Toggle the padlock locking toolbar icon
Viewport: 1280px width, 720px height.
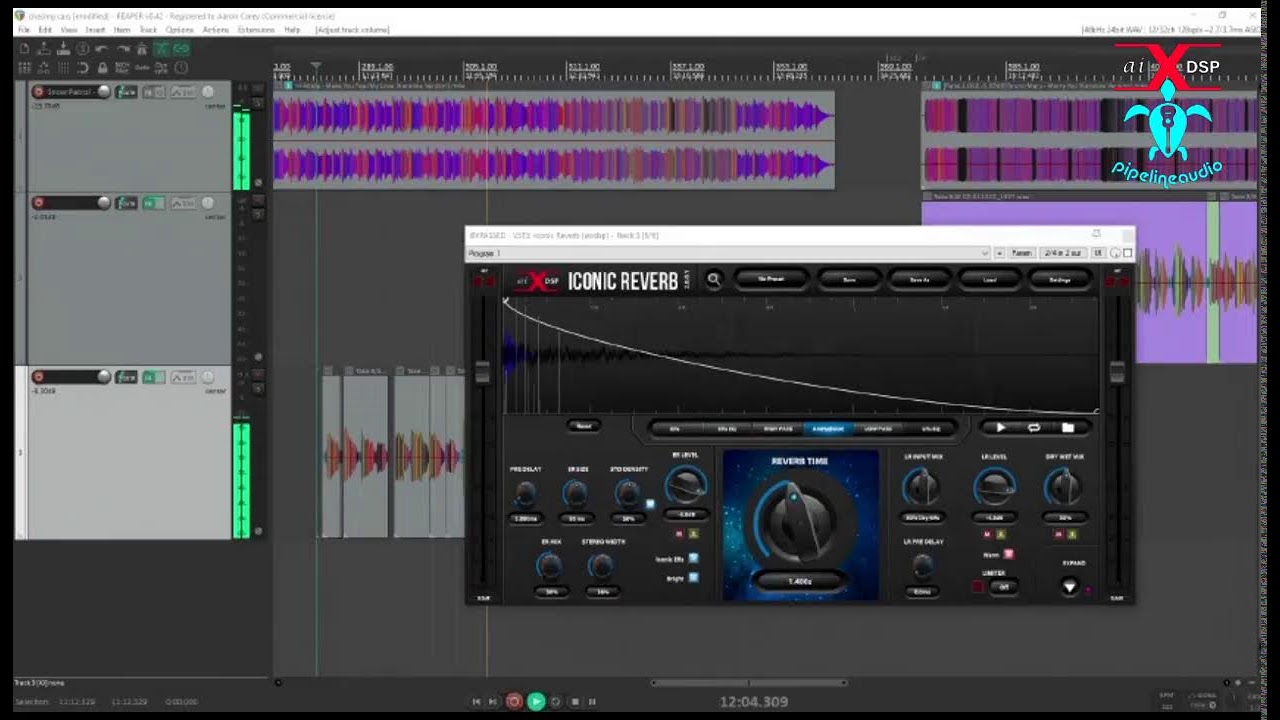[103, 68]
